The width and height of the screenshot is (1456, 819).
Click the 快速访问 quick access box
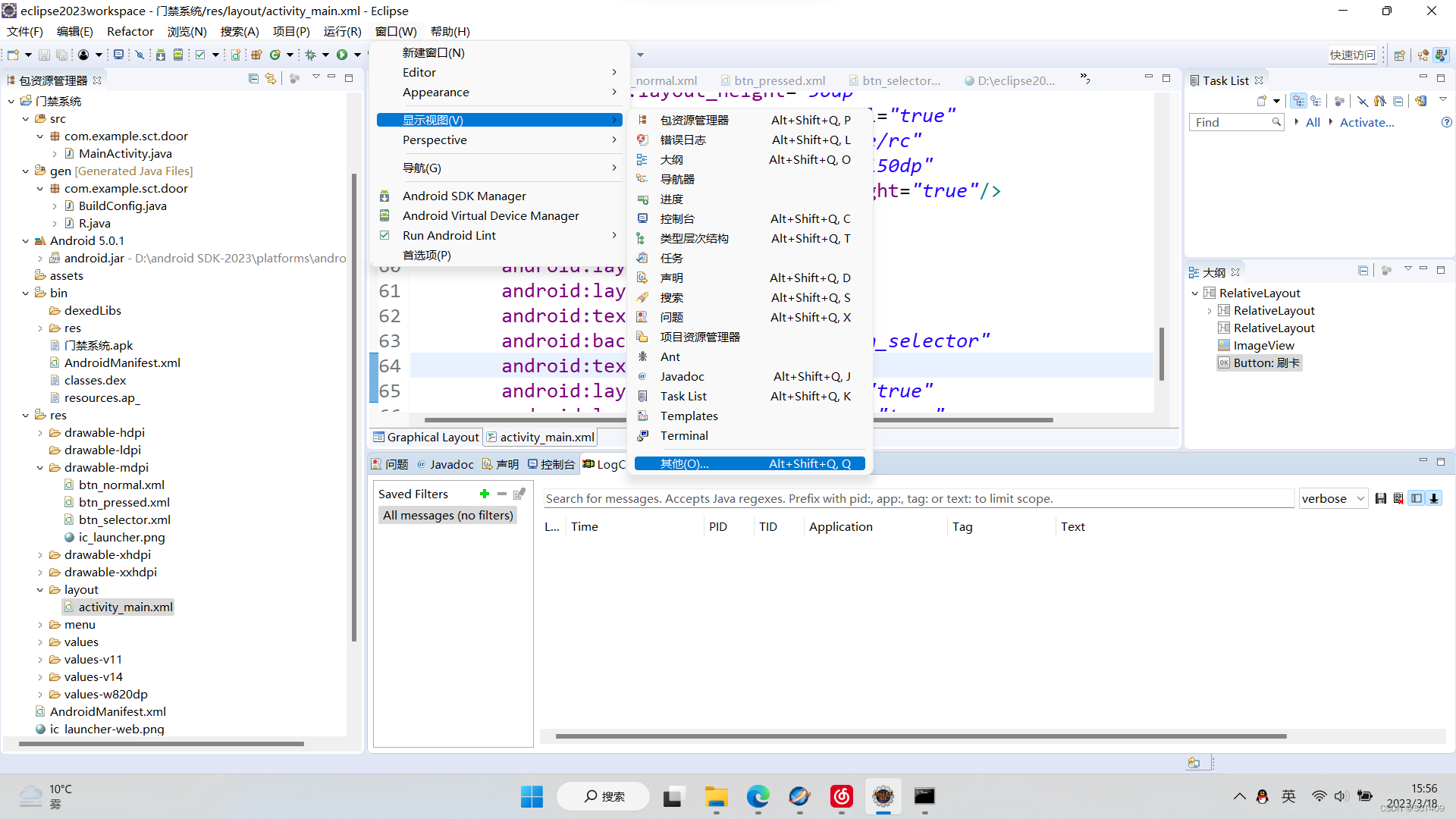pos(1351,55)
